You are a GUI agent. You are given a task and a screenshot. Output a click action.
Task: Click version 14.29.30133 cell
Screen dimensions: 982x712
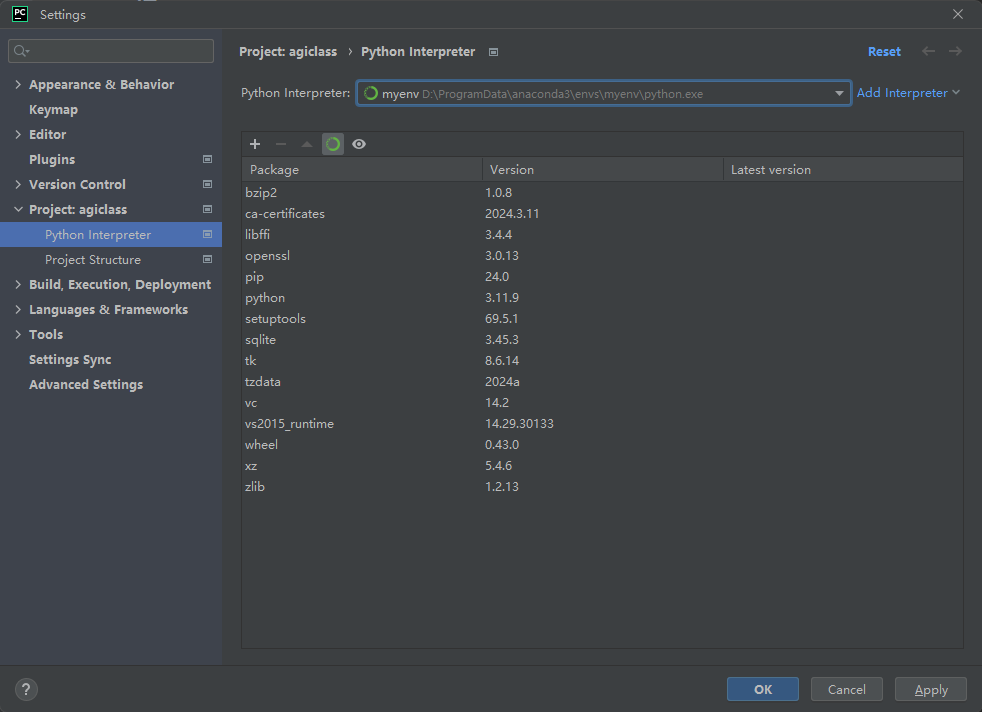tap(519, 423)
